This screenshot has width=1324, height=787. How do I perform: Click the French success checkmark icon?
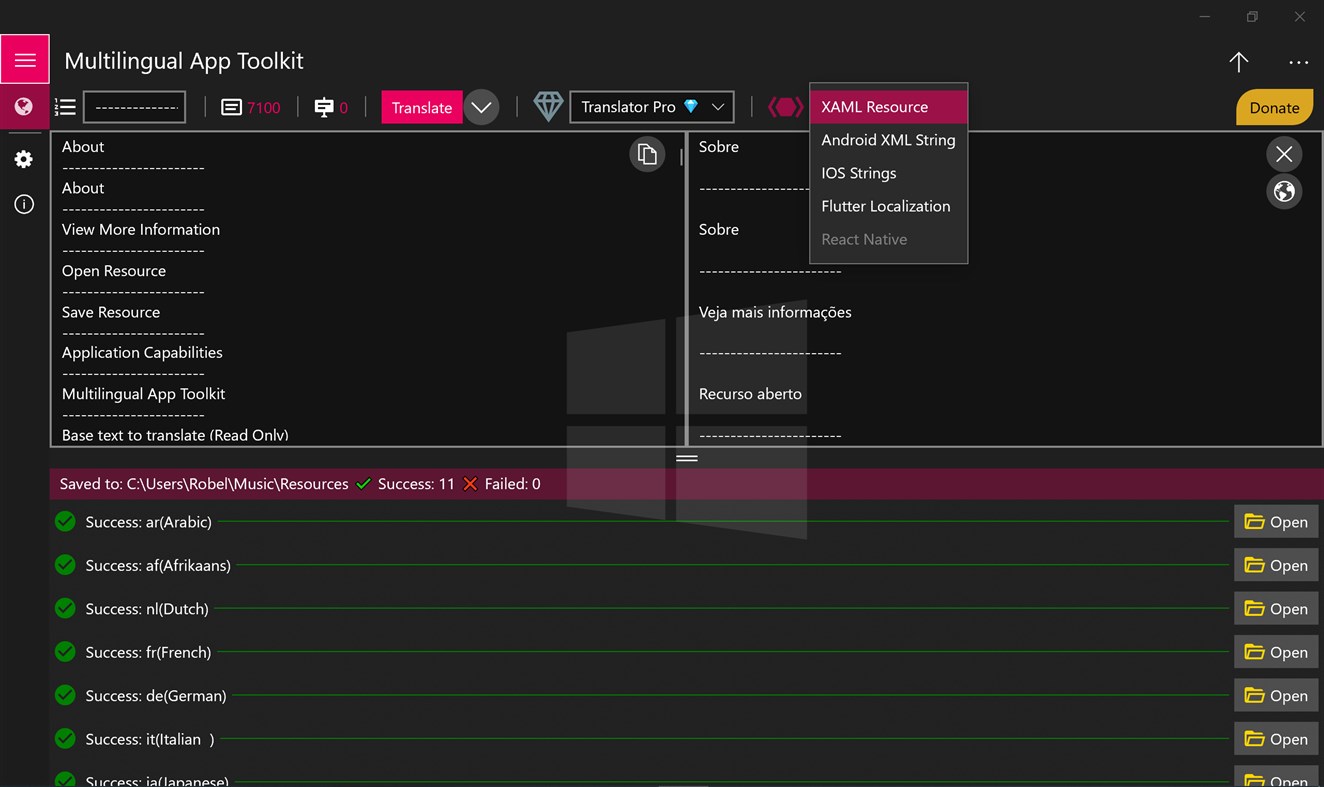point(65,651)
